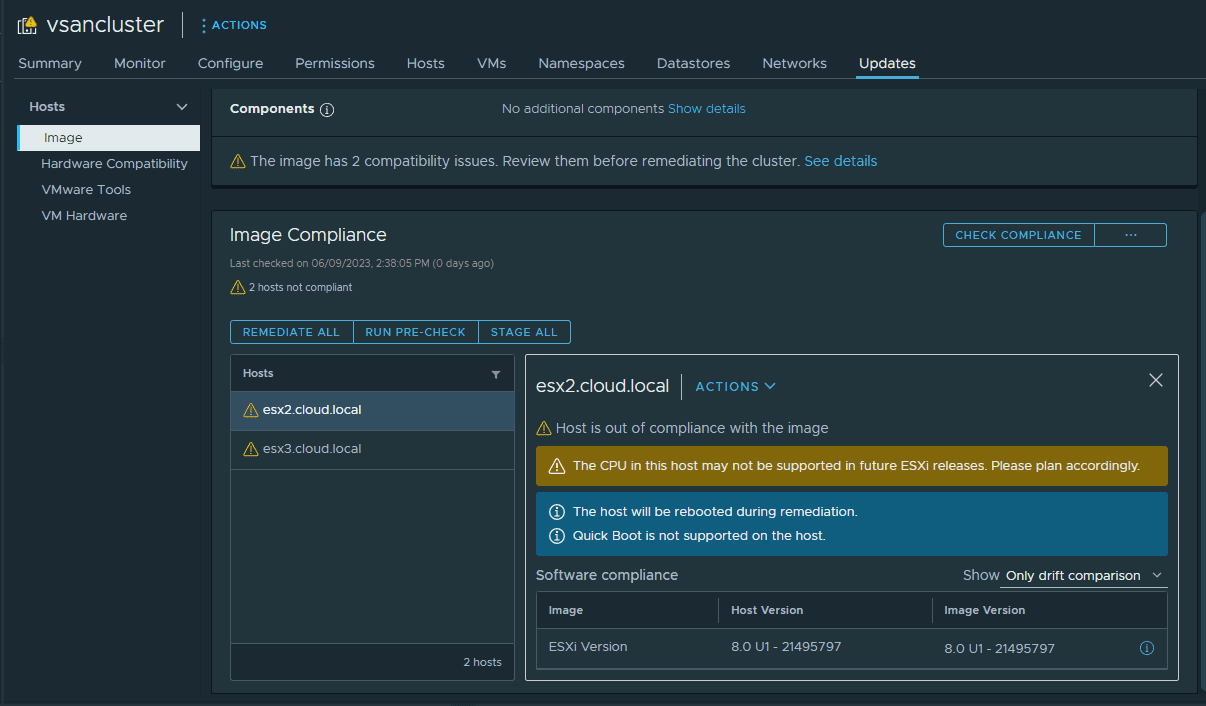Click the info icon next to Components

[x=327, y=109]
